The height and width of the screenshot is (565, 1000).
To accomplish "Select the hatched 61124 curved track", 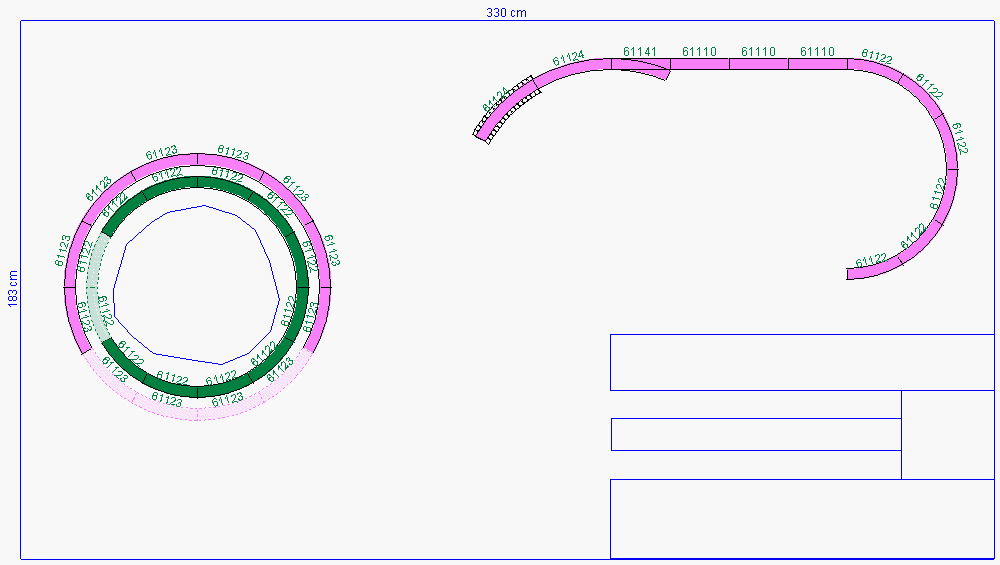I will [x=507, y=108].
